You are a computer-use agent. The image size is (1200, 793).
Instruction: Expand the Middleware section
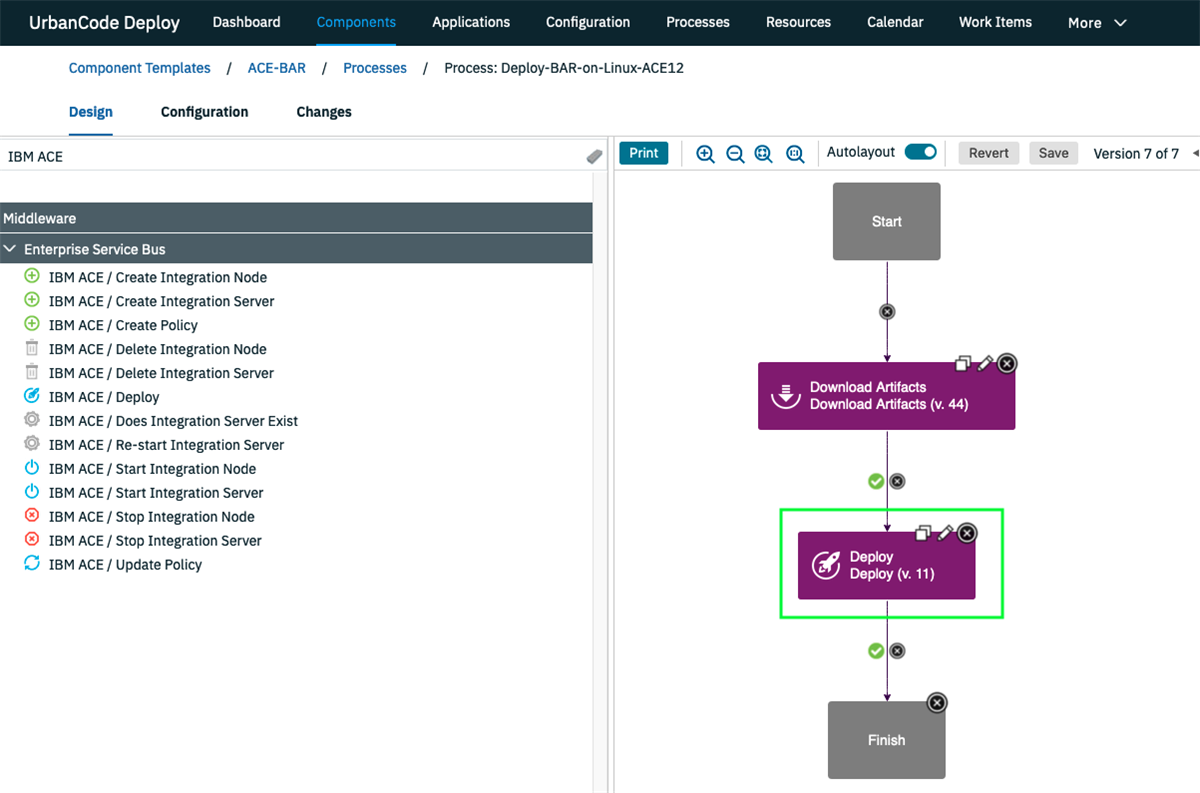coord(40,218)
